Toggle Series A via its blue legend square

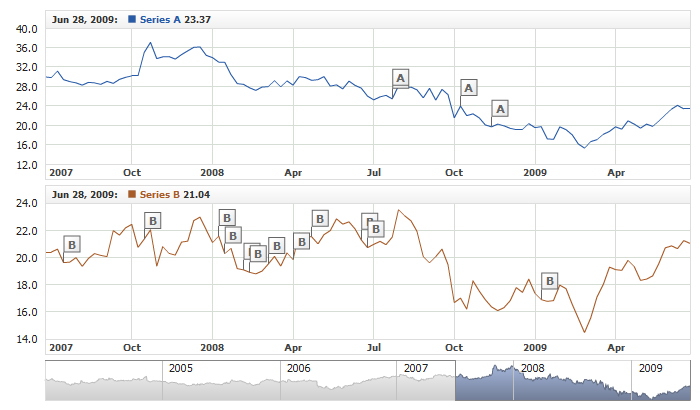coord(127,19)
